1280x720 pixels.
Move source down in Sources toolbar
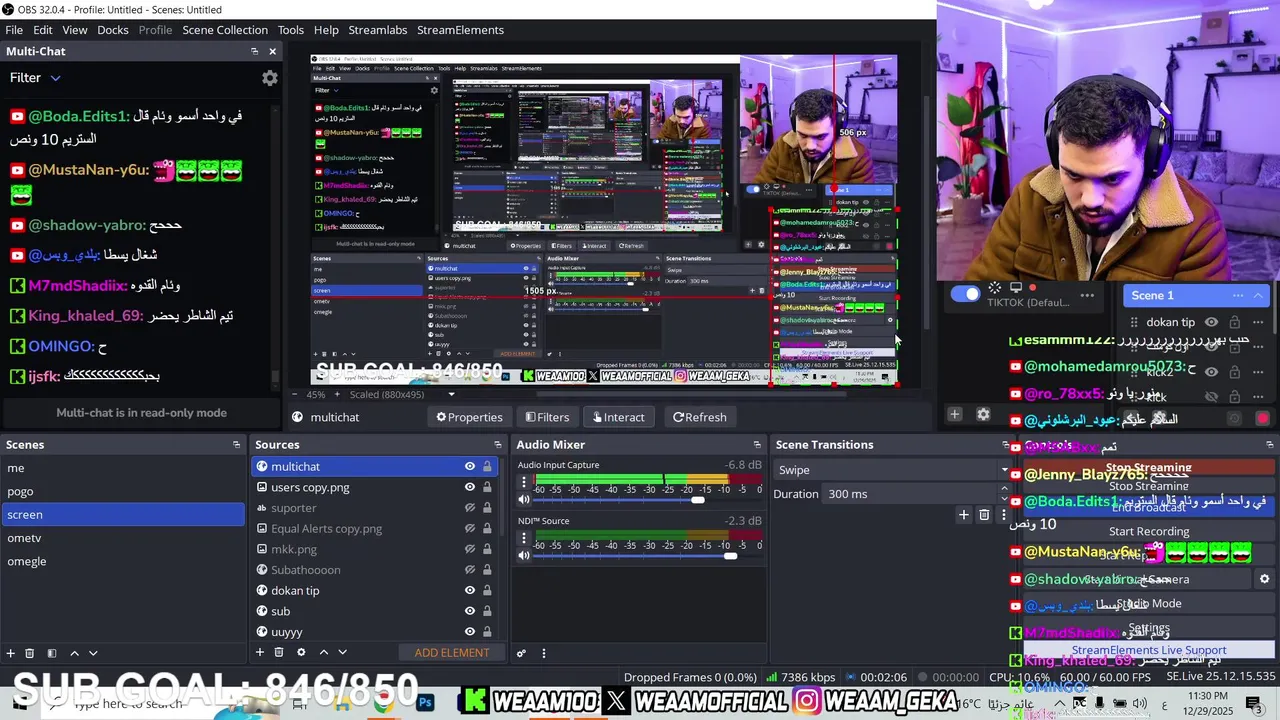[342, 652]
